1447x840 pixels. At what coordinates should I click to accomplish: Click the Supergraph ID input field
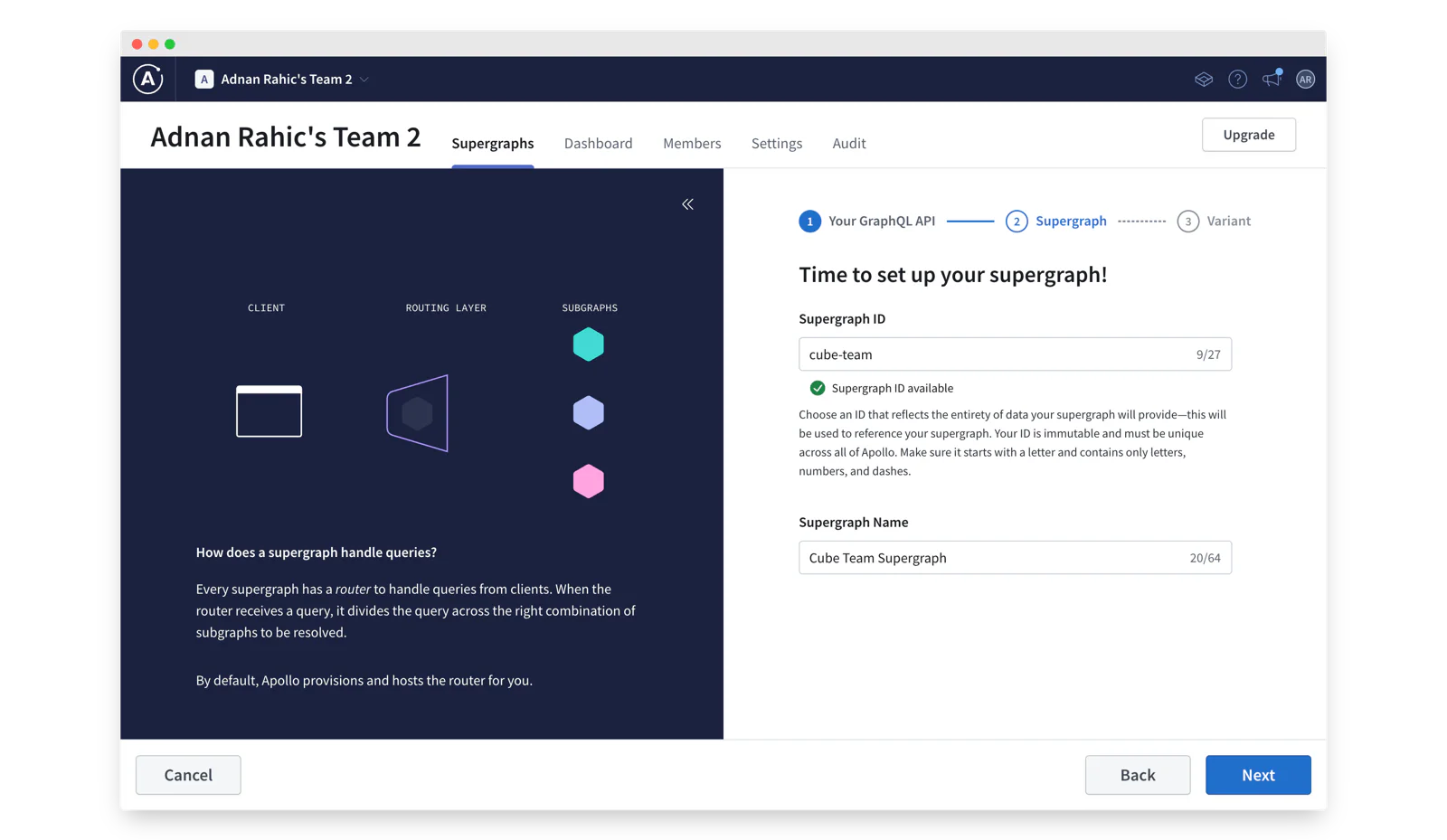click(1015, 354)
